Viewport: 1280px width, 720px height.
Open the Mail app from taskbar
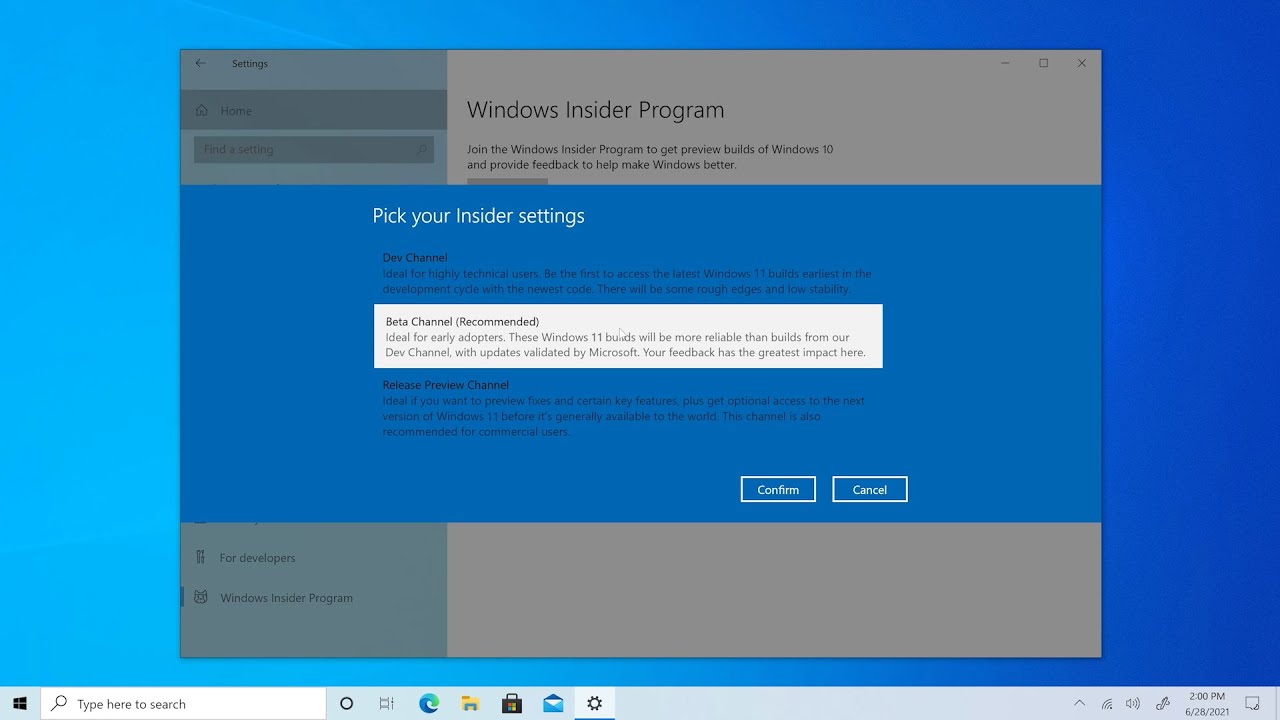point(553,704)
